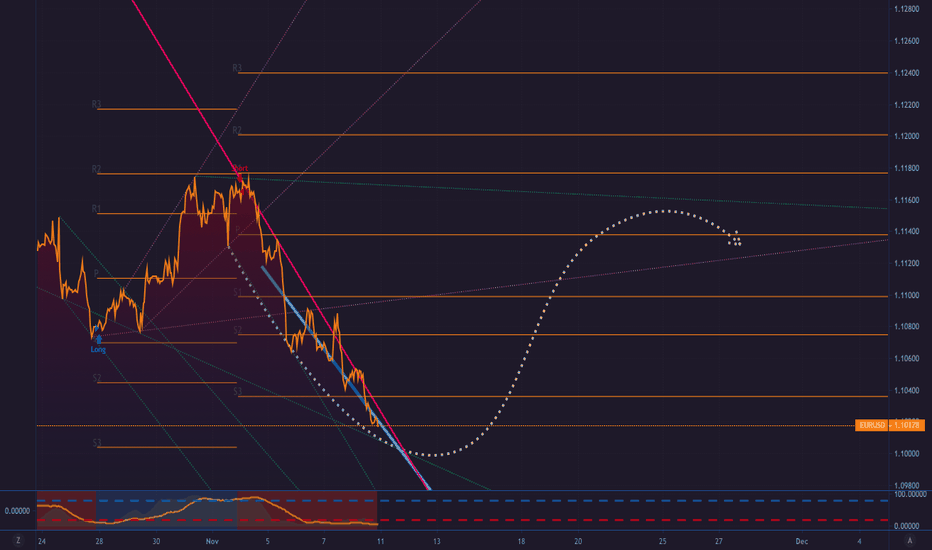Click date 13 on the time axis
Viewport: 932px width, 550px height.
point(437,541)
